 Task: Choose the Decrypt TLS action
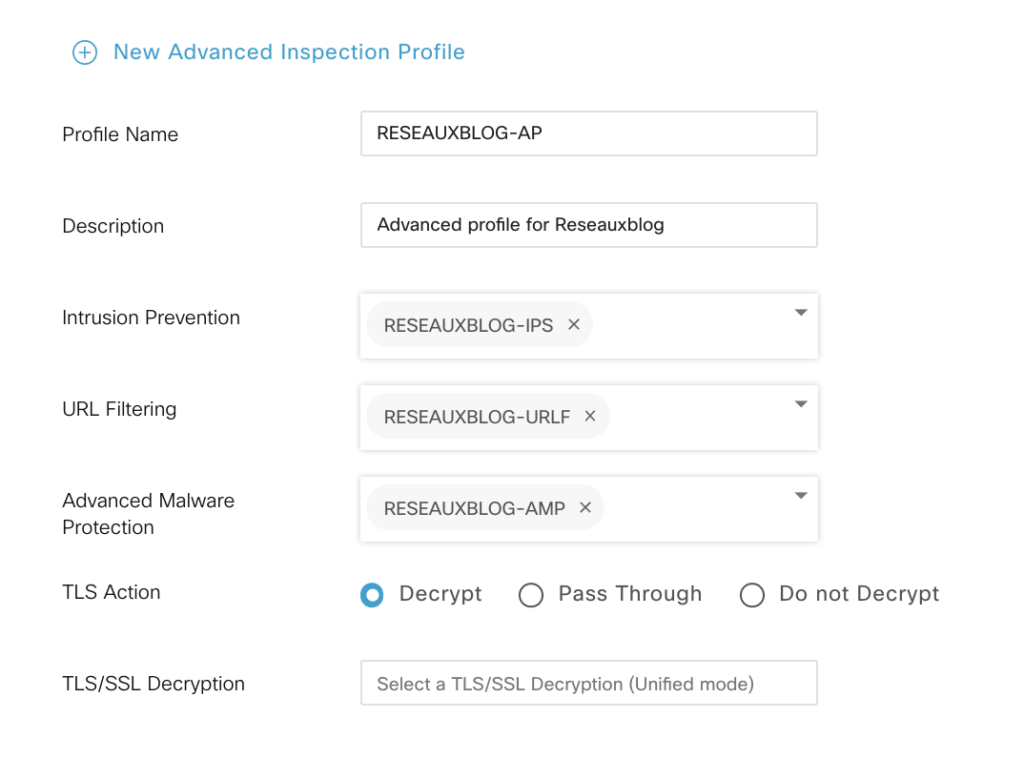pos(372,595)
